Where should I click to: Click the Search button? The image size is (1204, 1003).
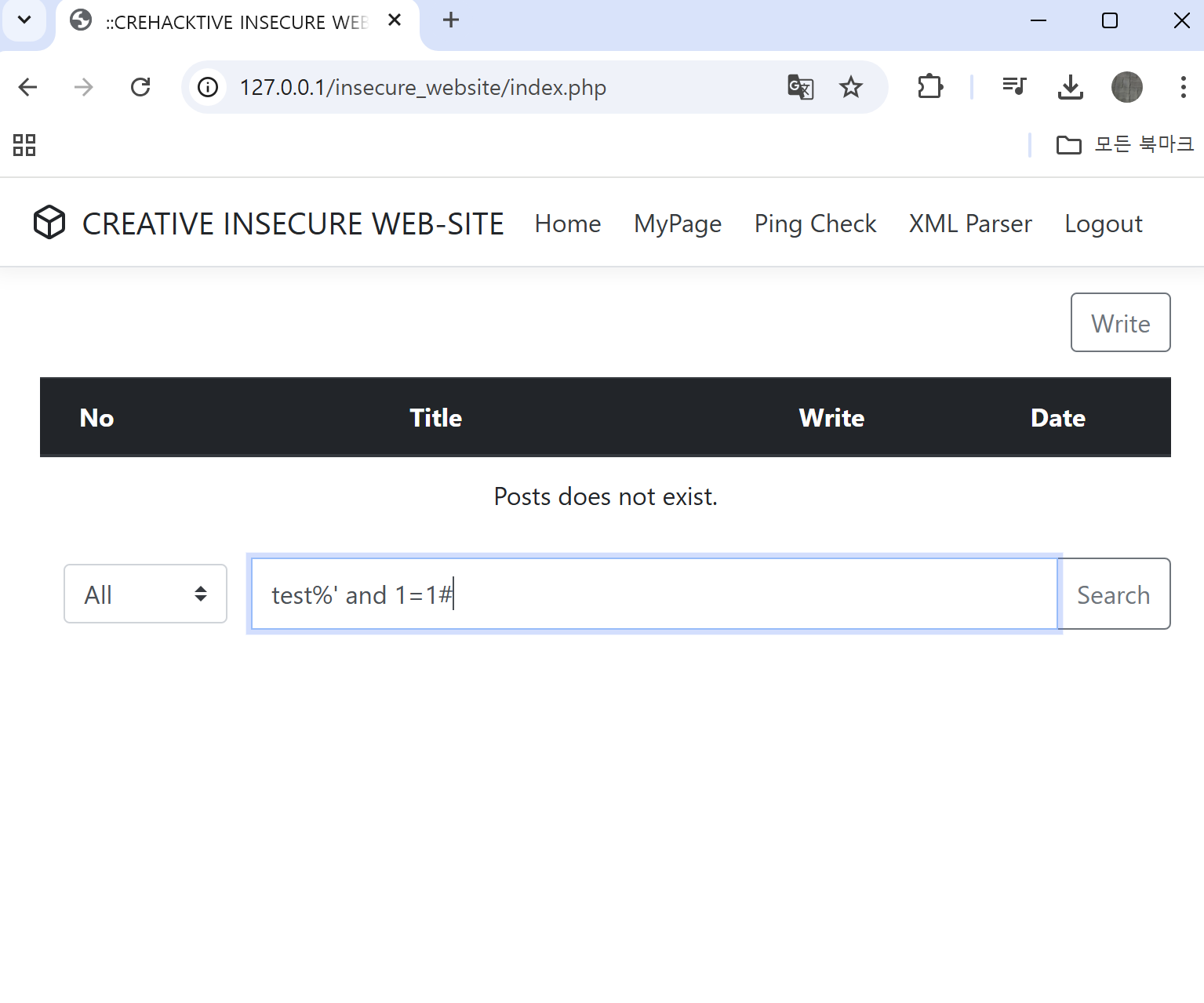pos(1114,594)
